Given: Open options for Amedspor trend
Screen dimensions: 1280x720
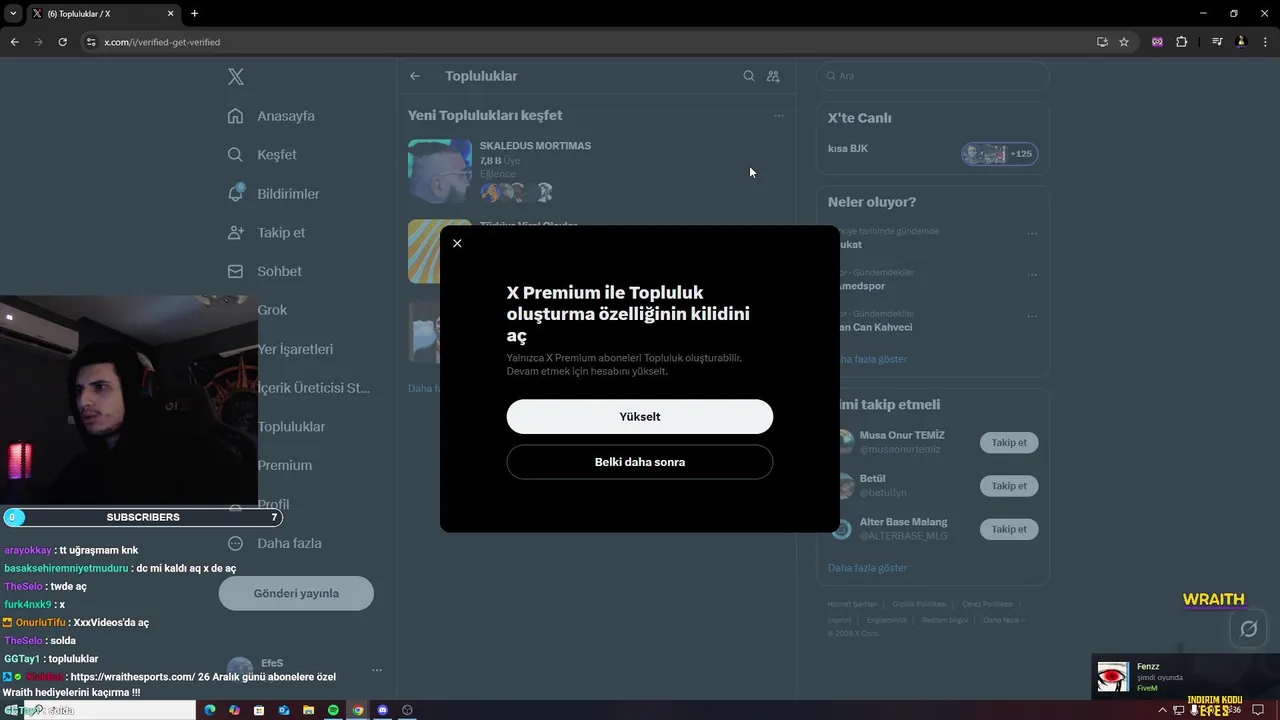Looking at the screenshot, I should tap(1032, 275).
